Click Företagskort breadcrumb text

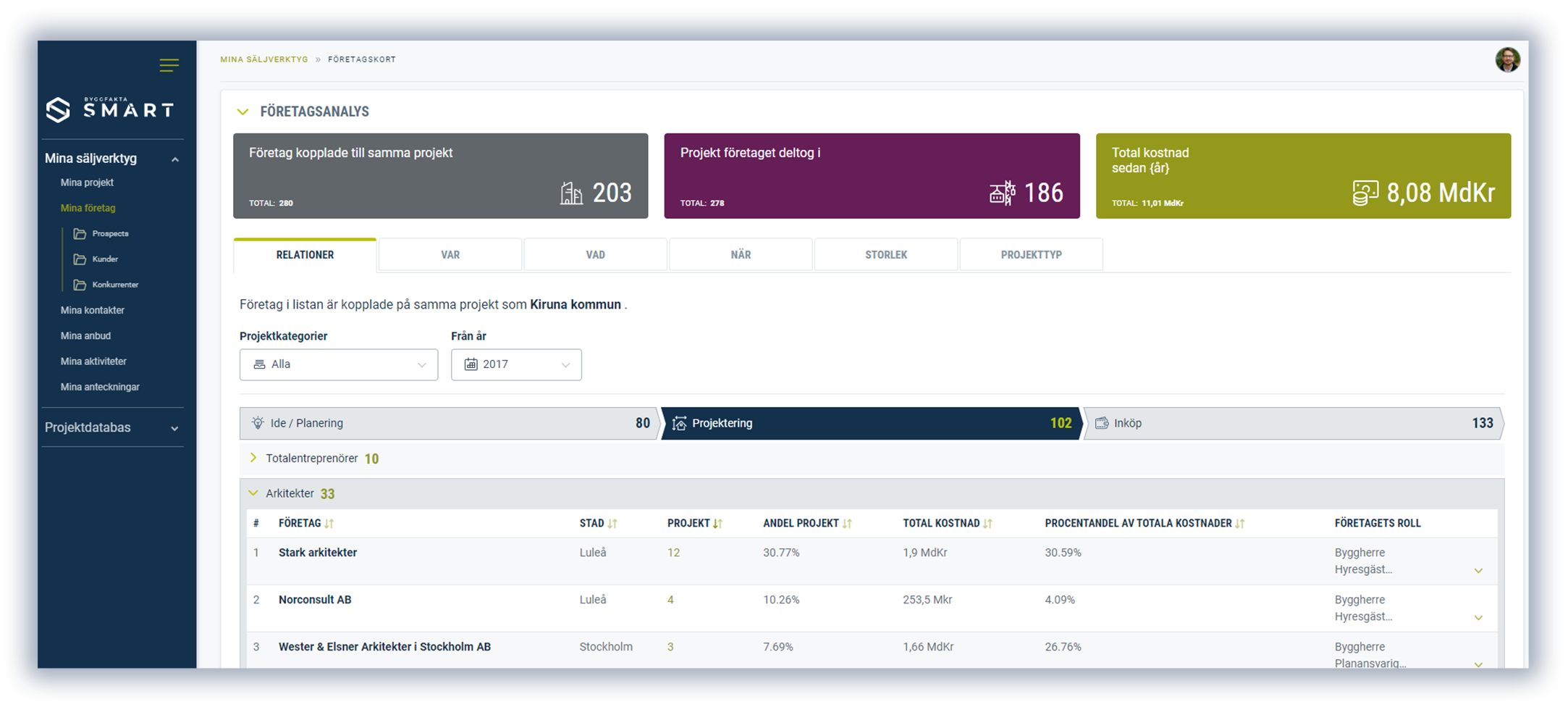[362, 59]
